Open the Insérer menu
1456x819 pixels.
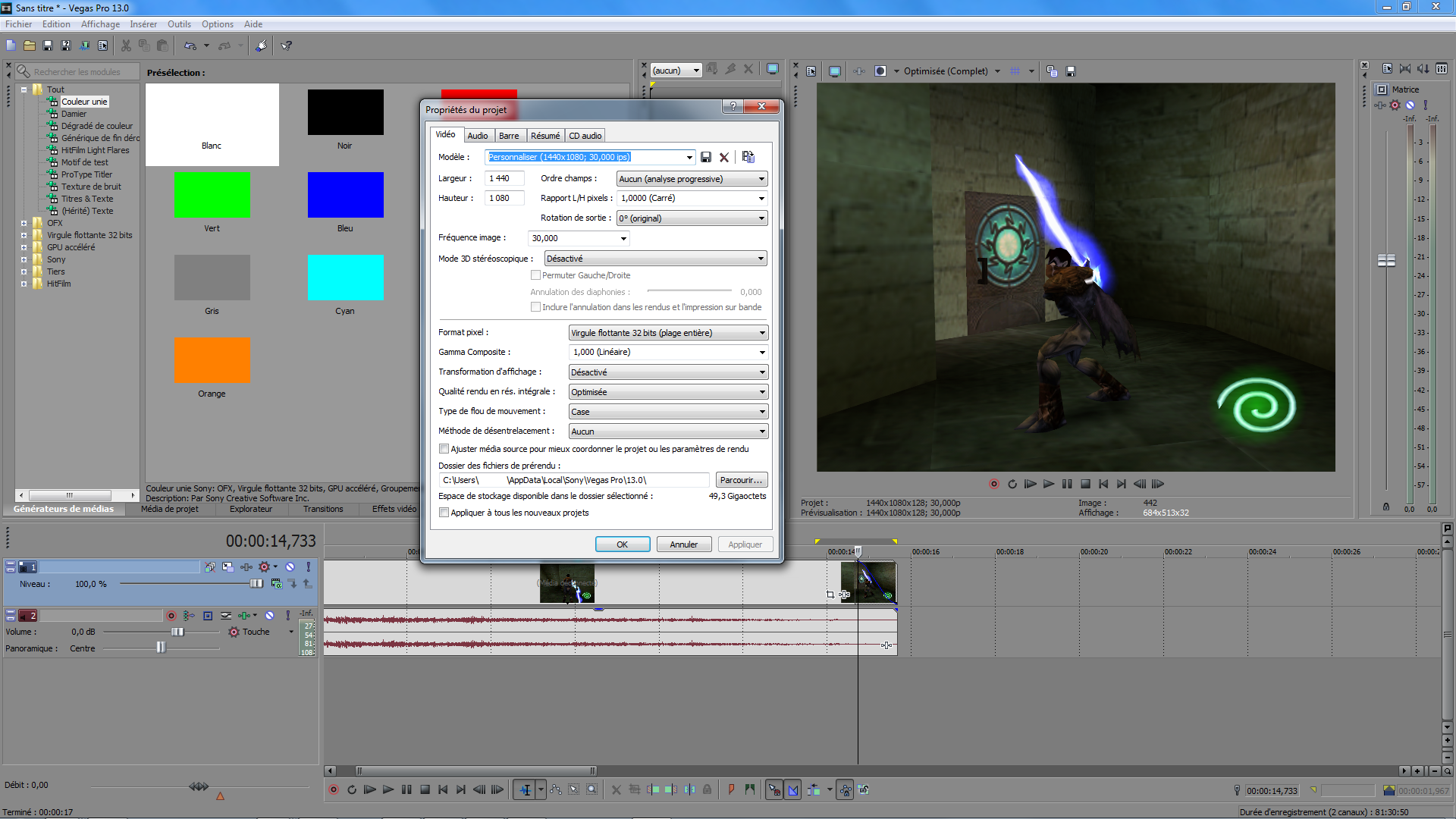click(143, 24)
